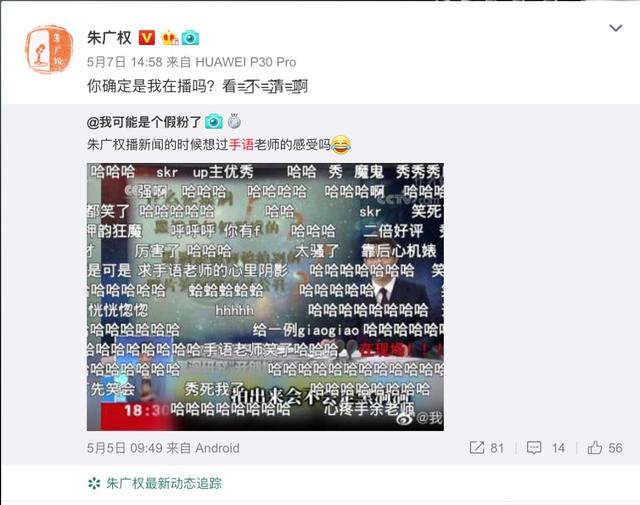
Task: Click the crown membership badge
Action: [170, 38]
